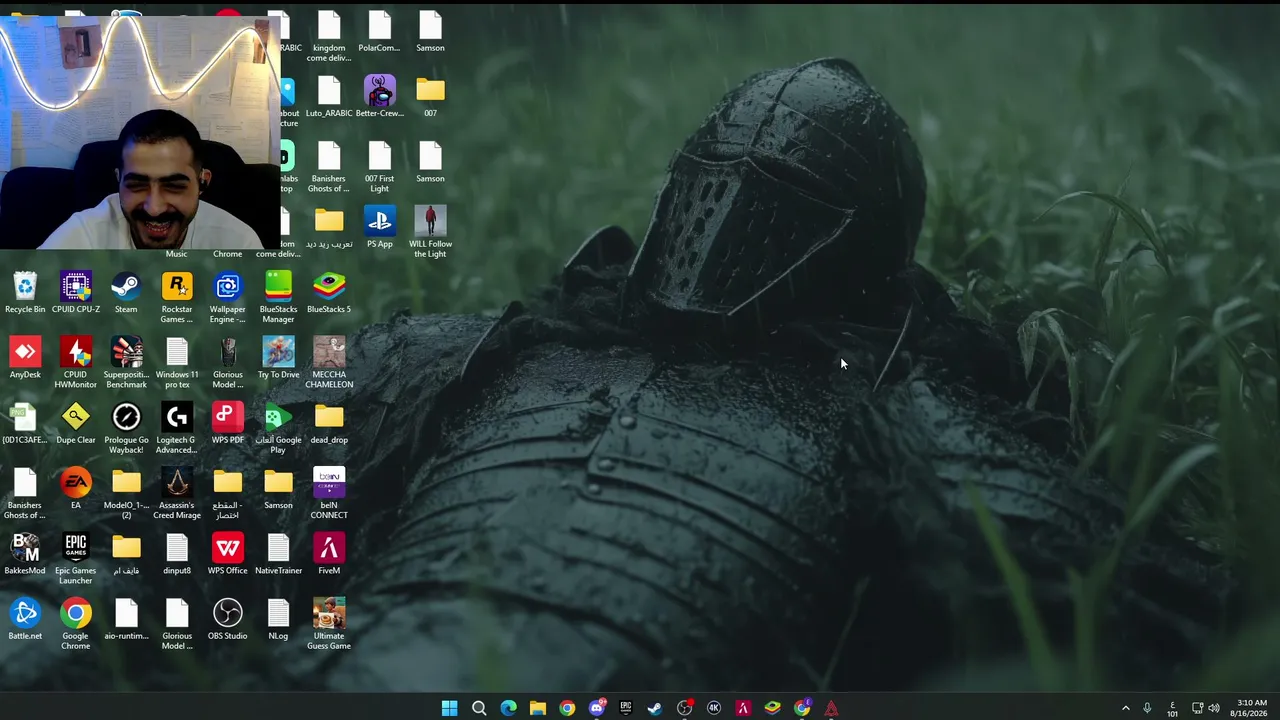
Task: Select the WPS PDF desktop icon
Action: point(228,423)
